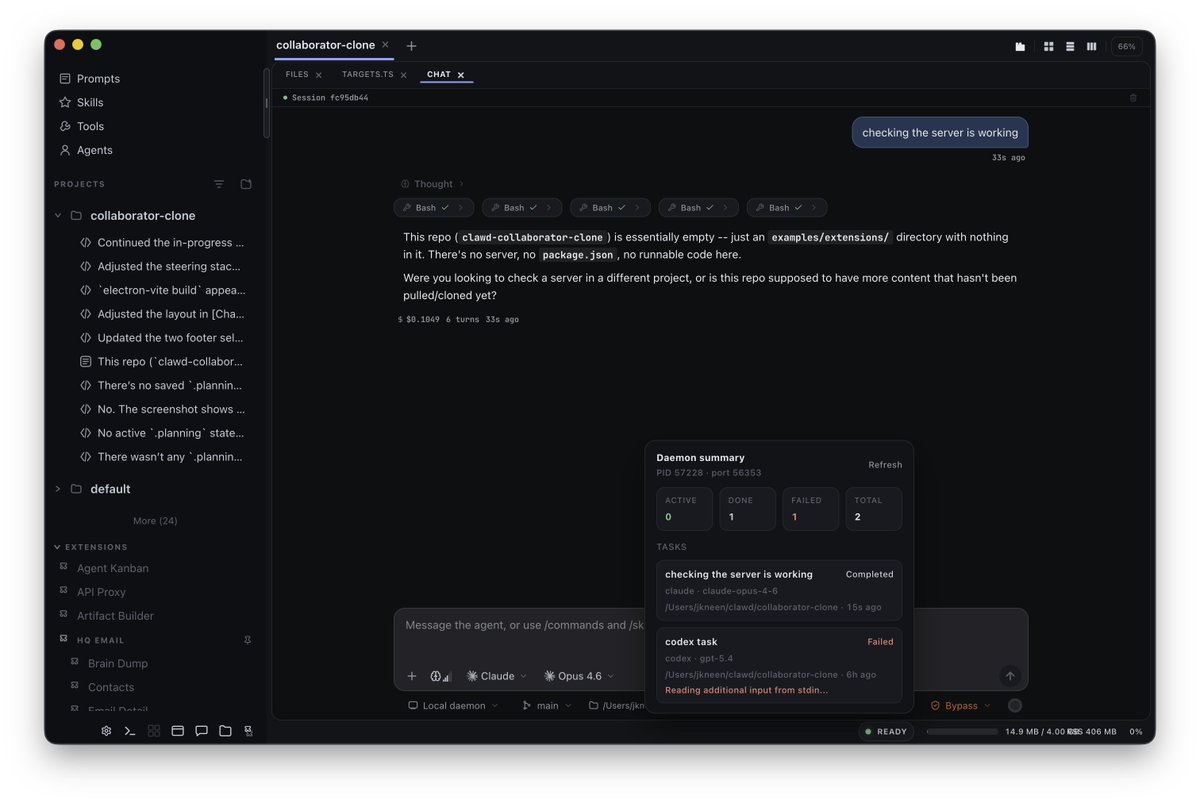Open a new tab with plus icon
The image size is (1200, 803).
[411, 46]
